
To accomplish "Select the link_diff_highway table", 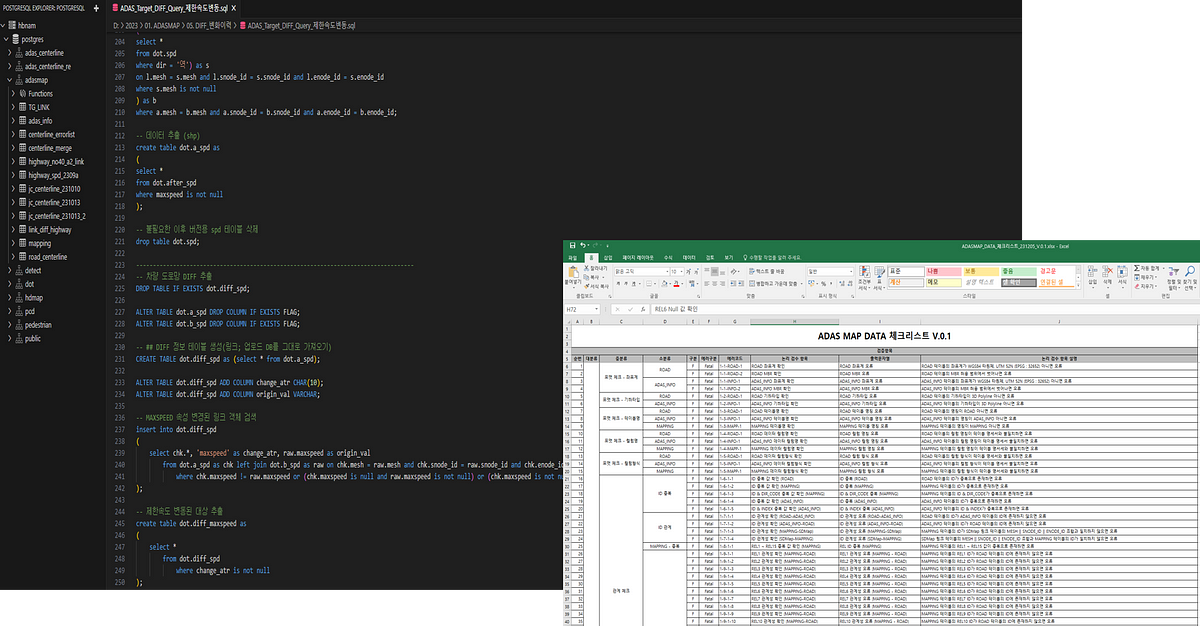I will pos(51,229).
